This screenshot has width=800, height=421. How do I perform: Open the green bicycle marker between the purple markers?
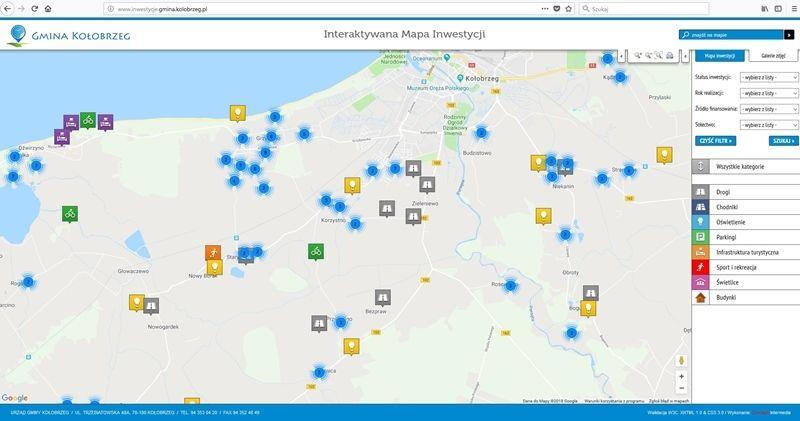pyautogui.click(x=88, y=120)
